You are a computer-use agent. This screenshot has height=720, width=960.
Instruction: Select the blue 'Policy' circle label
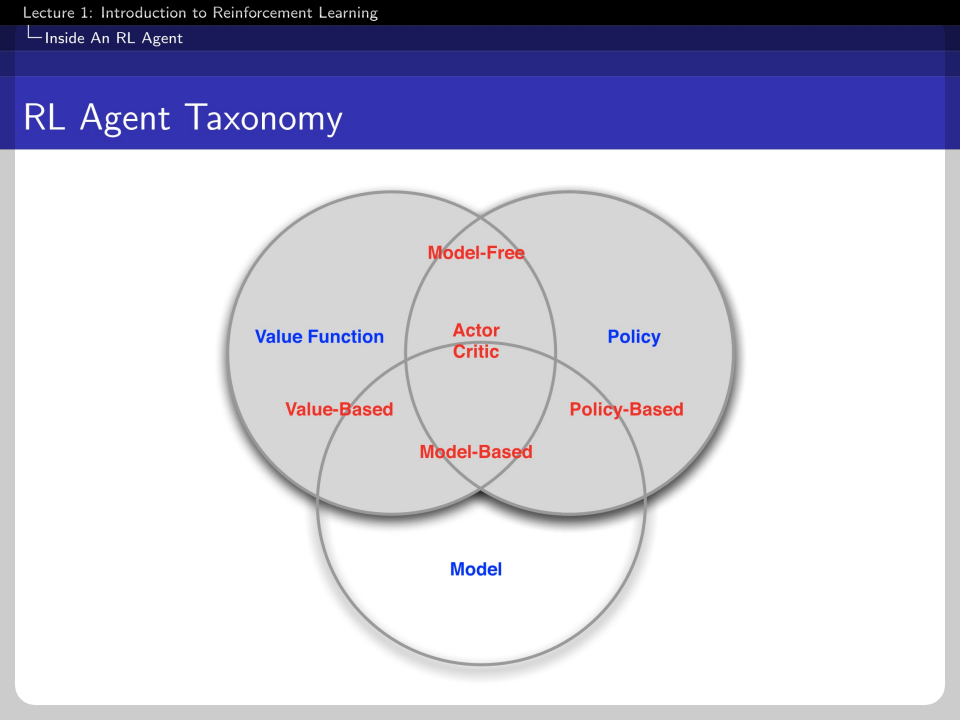pyautogui.click(x=634, y=337)
